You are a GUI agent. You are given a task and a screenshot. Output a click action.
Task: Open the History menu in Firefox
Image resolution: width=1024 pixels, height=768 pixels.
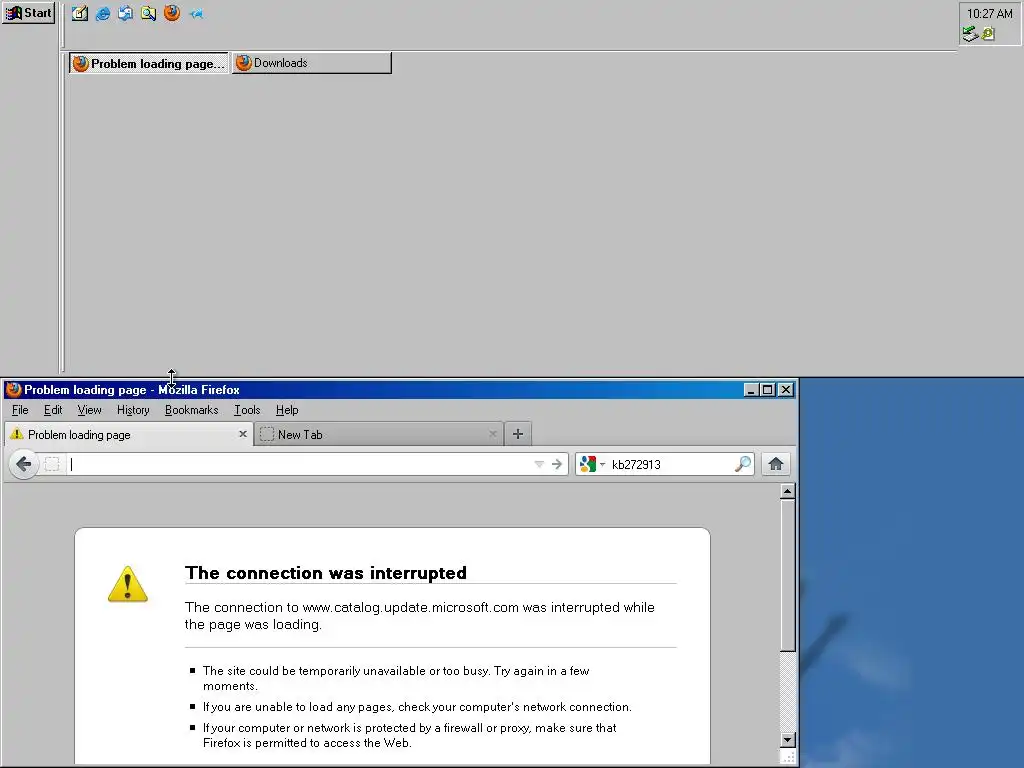point(133,410)
